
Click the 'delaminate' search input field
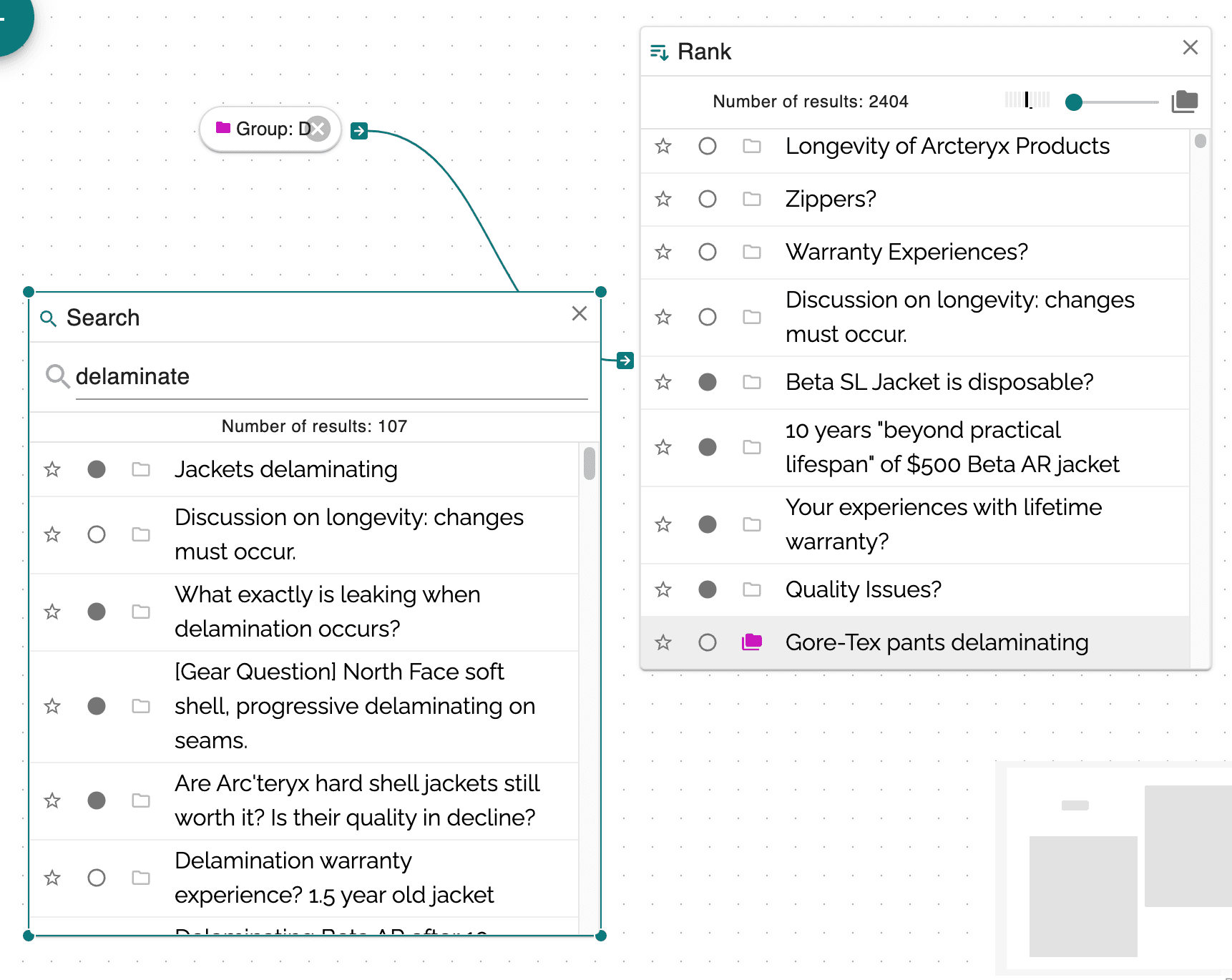click(x=331, y=377)
